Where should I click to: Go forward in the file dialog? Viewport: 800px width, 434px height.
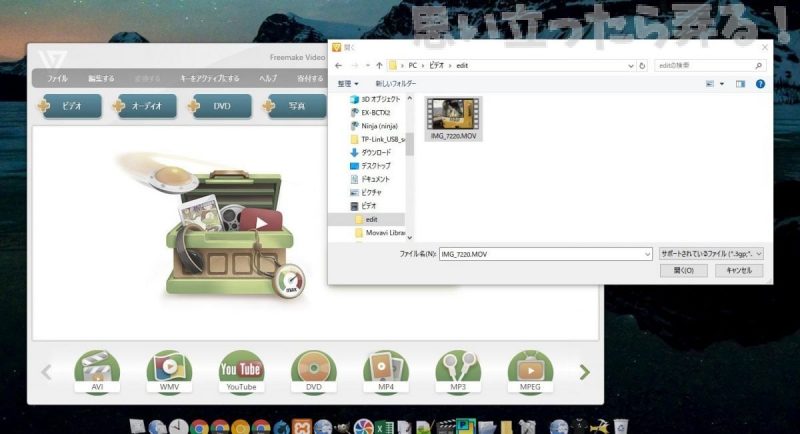coord(355,65)
